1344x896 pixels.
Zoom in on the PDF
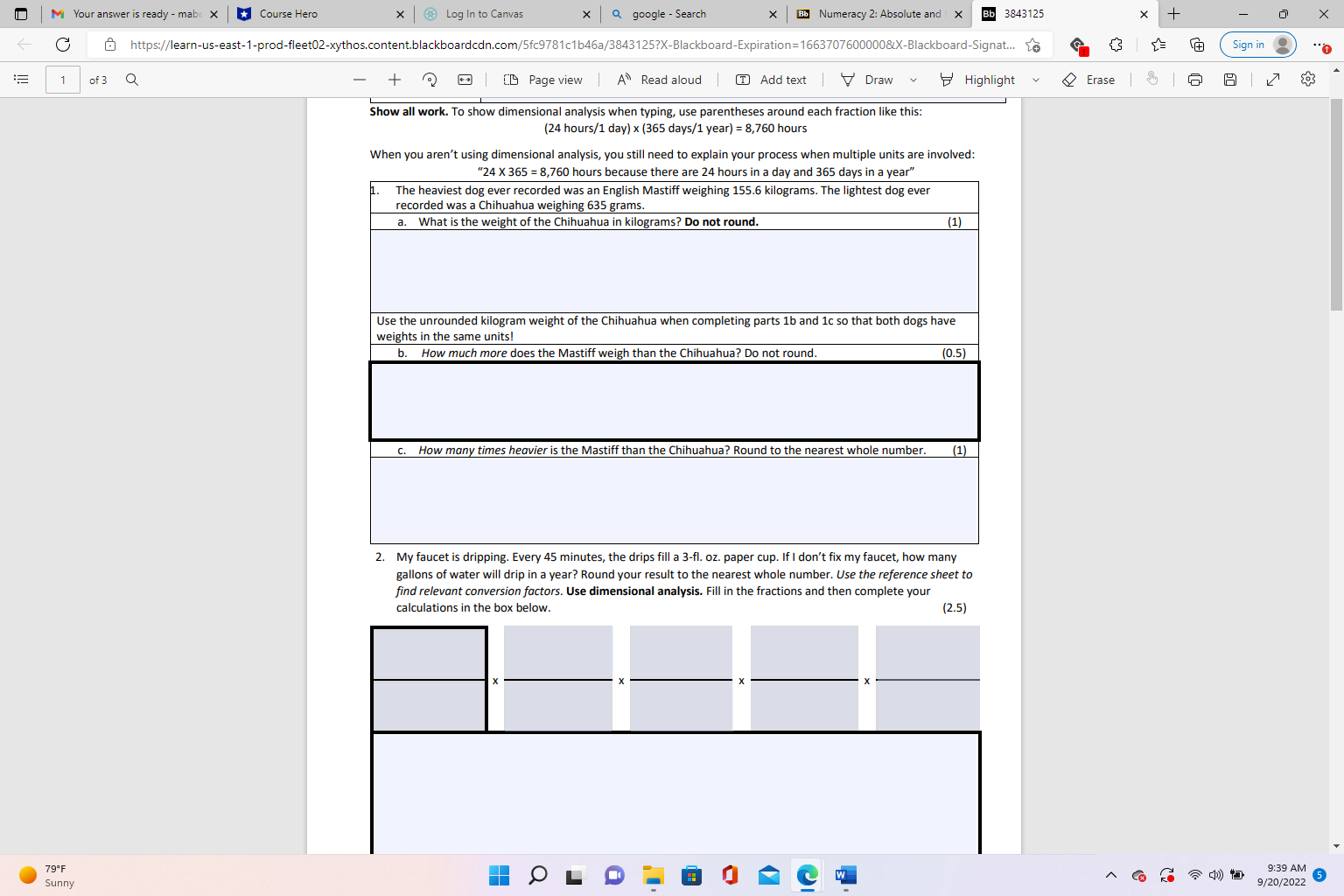coord(394,79)
